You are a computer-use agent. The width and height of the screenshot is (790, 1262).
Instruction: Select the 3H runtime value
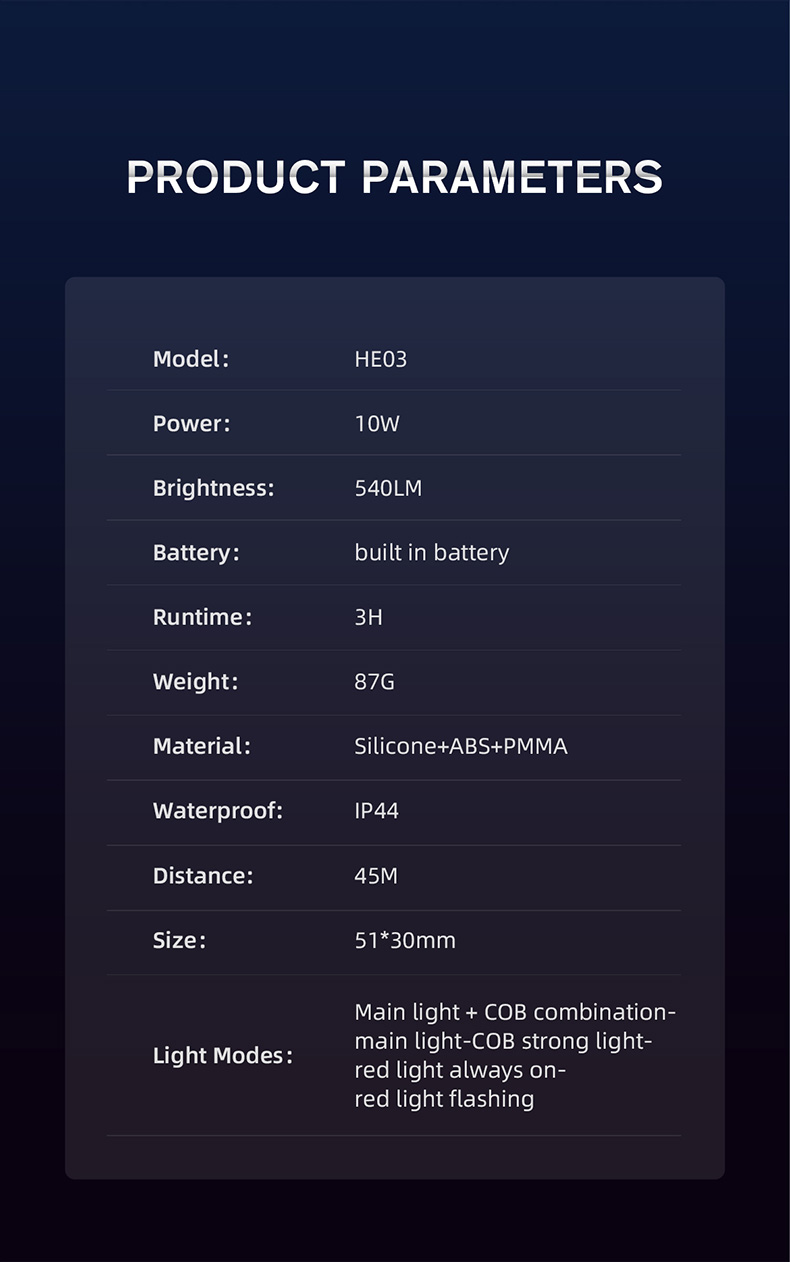[369, 618]
